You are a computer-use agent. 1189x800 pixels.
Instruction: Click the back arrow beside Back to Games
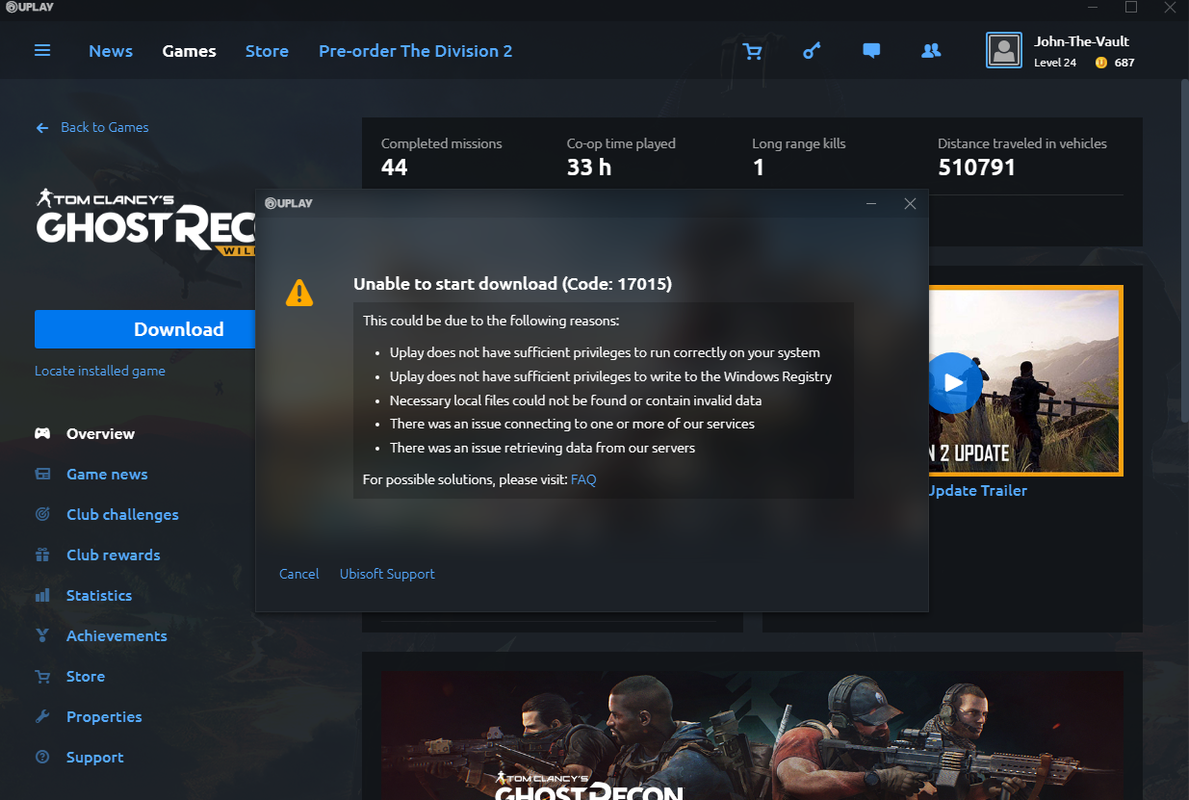tap(42, 127)
